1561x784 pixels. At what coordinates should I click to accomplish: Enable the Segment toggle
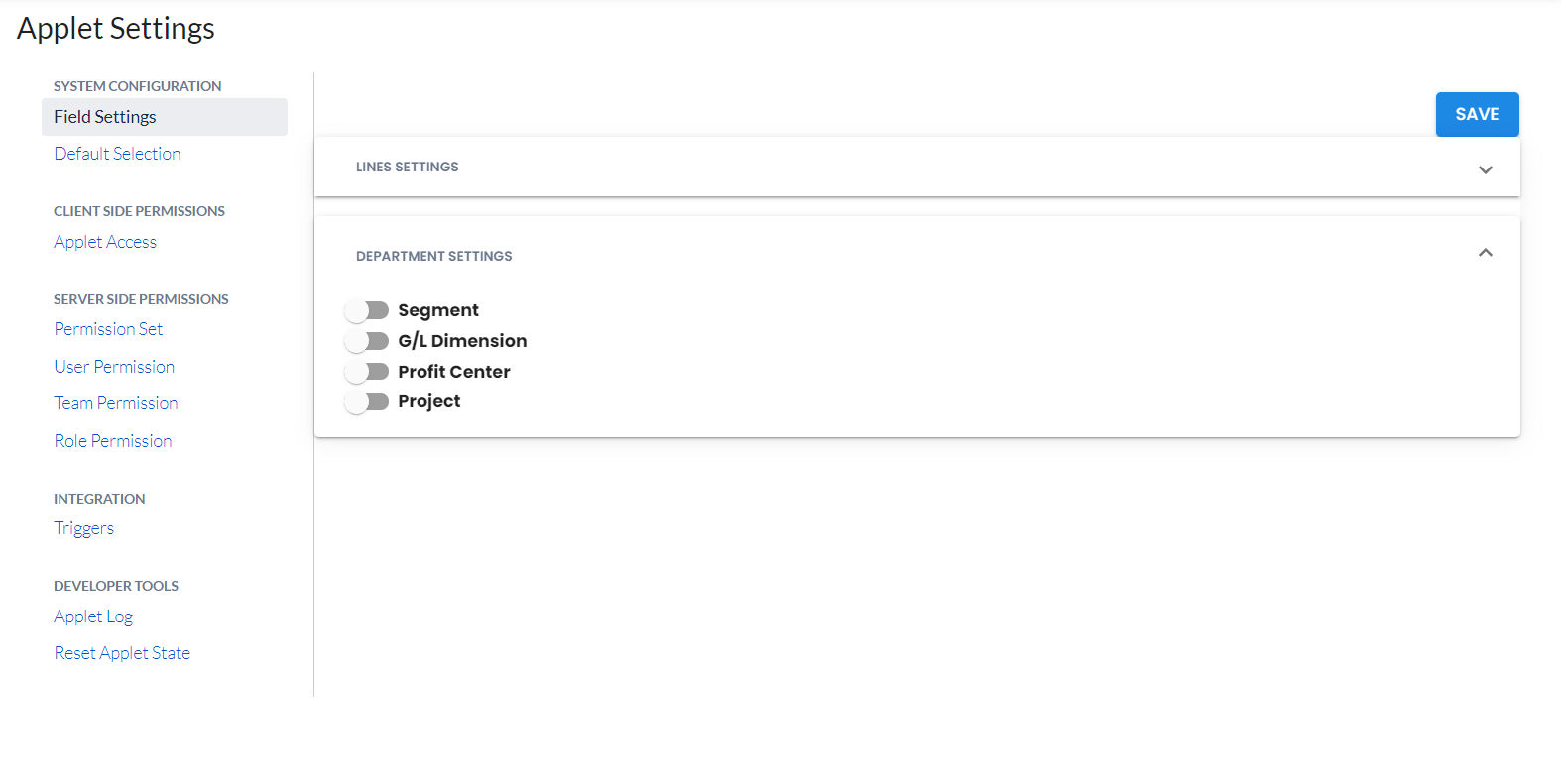[366, 311]
